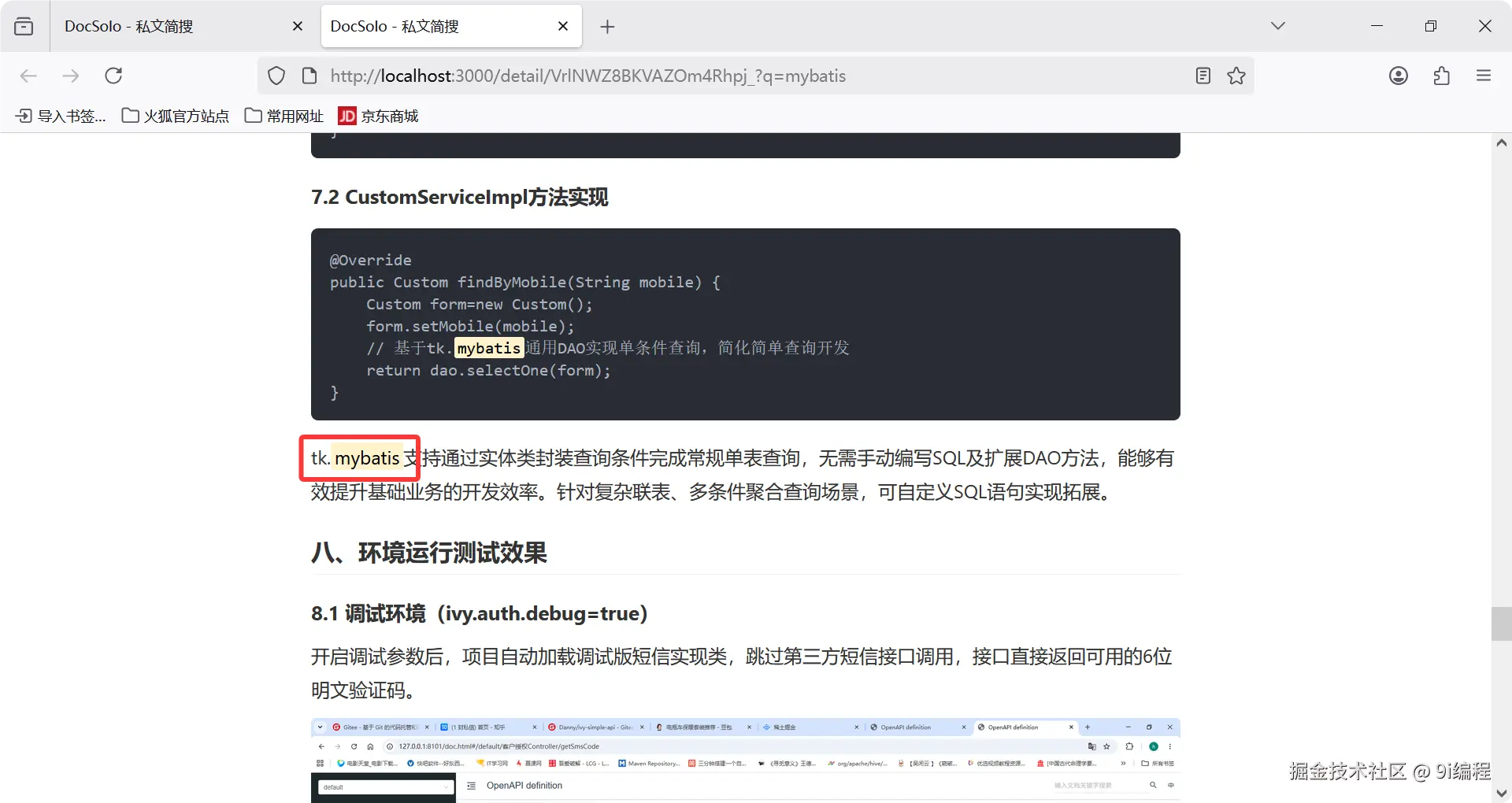Screen dimensions: 1512x803
Task: Open Firefox account icon
Action: [x=1399, y=76]
